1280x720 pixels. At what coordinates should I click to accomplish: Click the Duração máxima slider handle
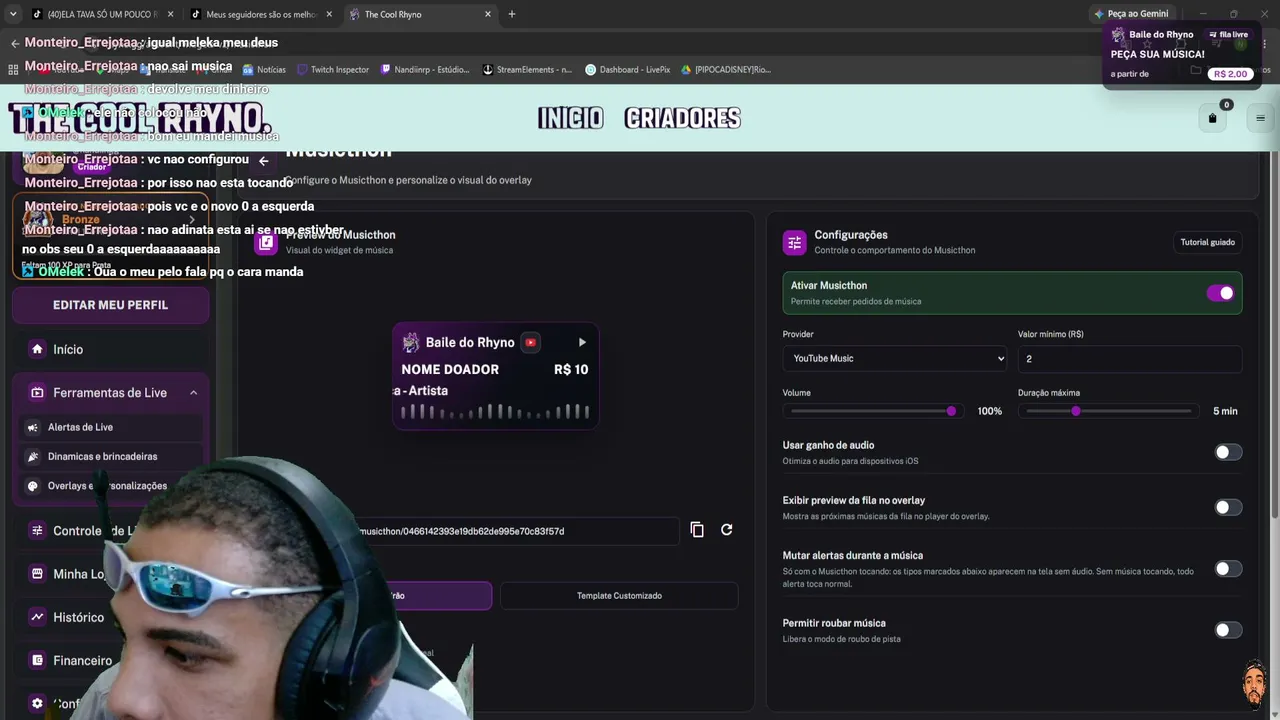point(1076,411)
